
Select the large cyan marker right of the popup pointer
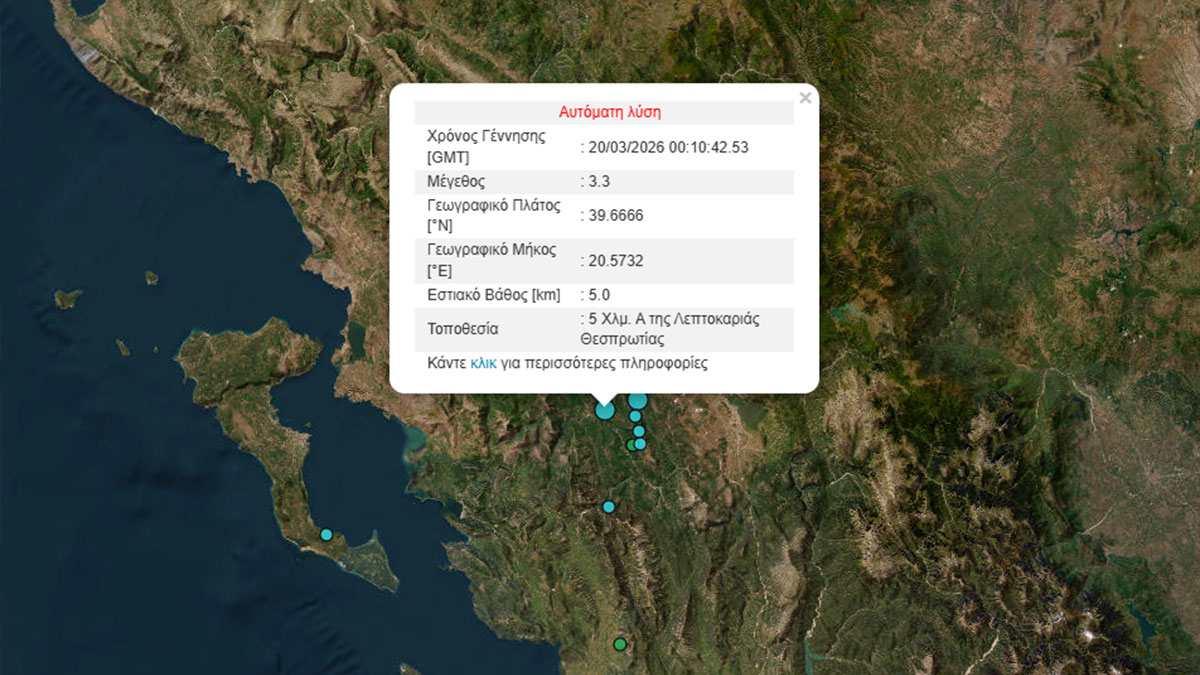(x=637, y=400)
